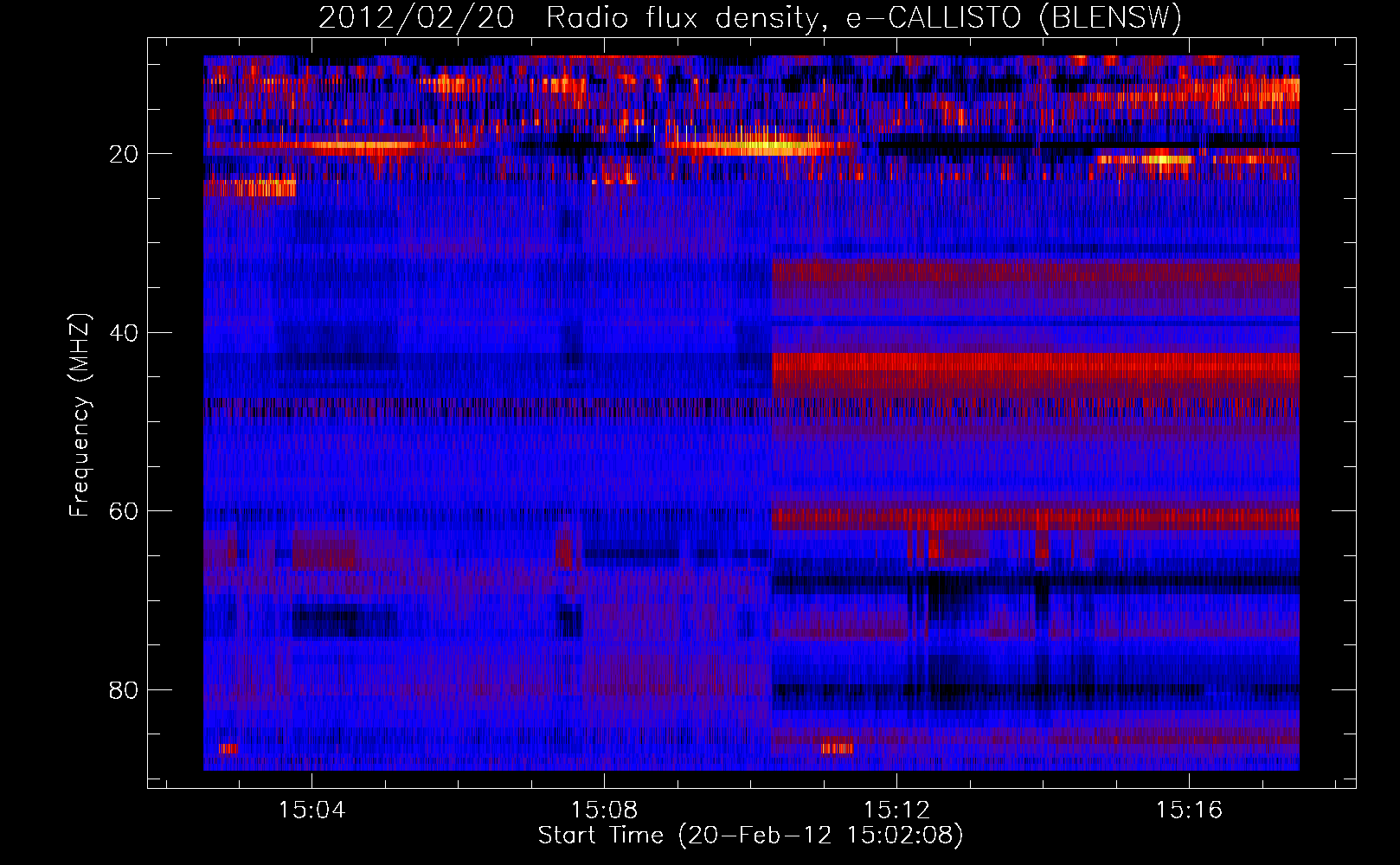This screenshot has height=865, width=1400.
Task: Click the 40 MHz frequency tick label
Action: 124,333
